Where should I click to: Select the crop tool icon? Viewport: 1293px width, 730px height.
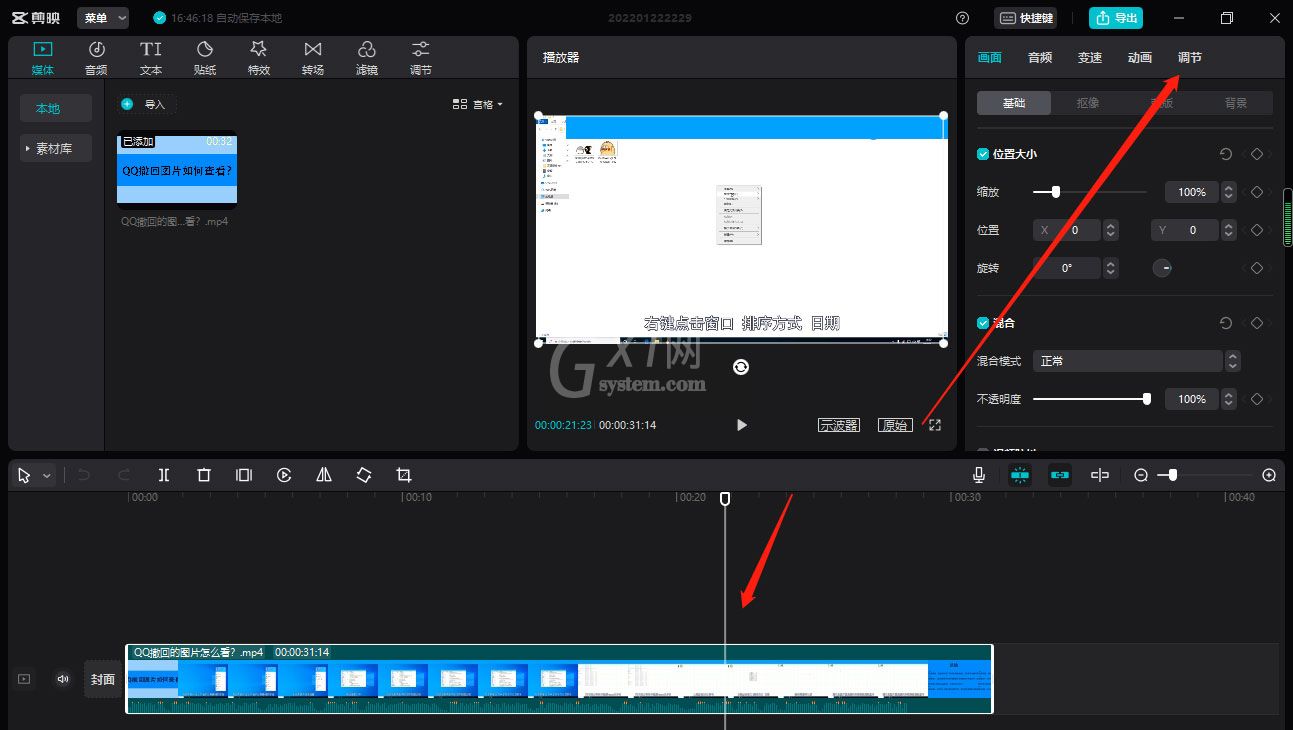(x=404, y=475)
